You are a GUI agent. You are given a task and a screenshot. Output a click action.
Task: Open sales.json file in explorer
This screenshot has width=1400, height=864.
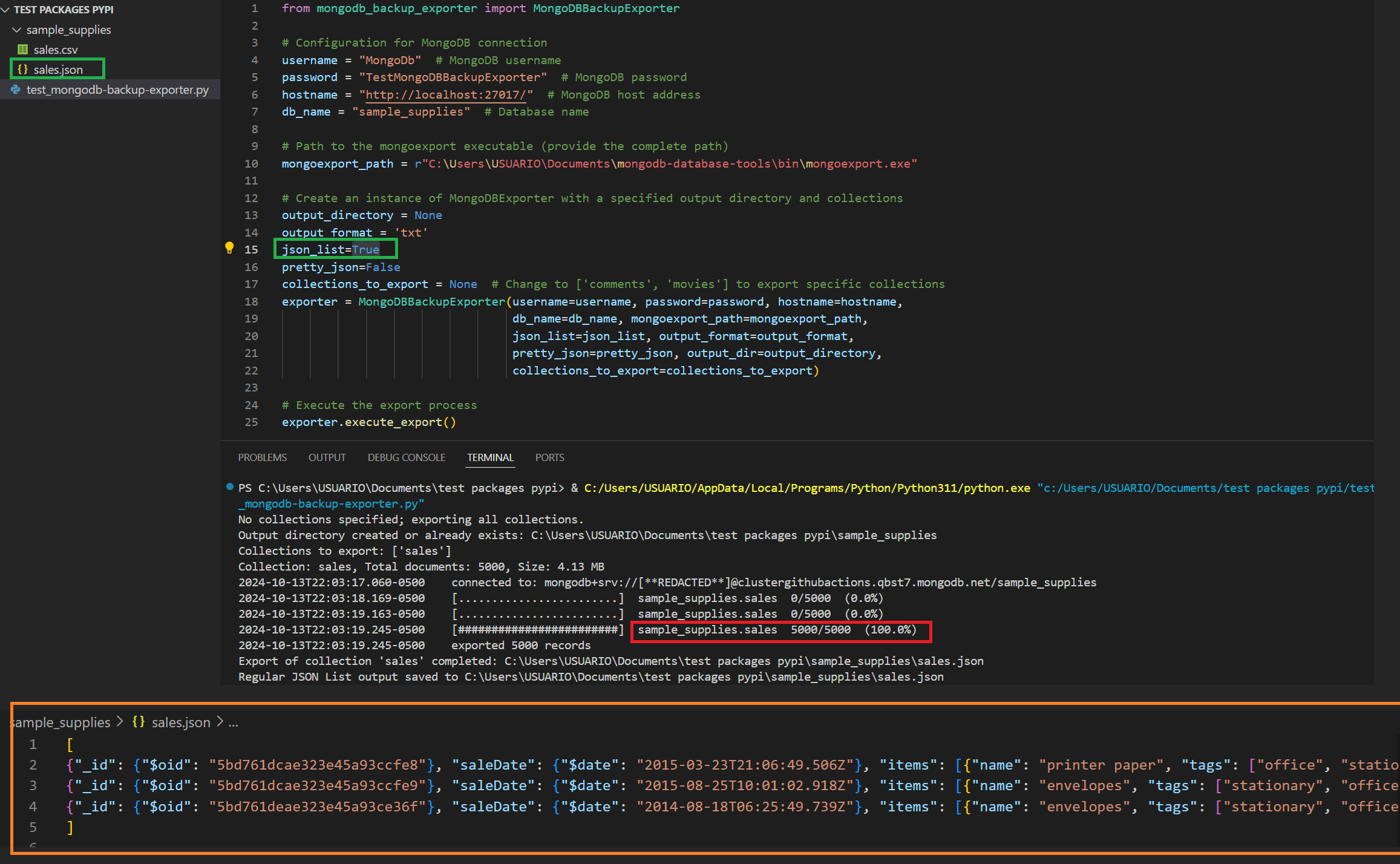pos(57,69)
